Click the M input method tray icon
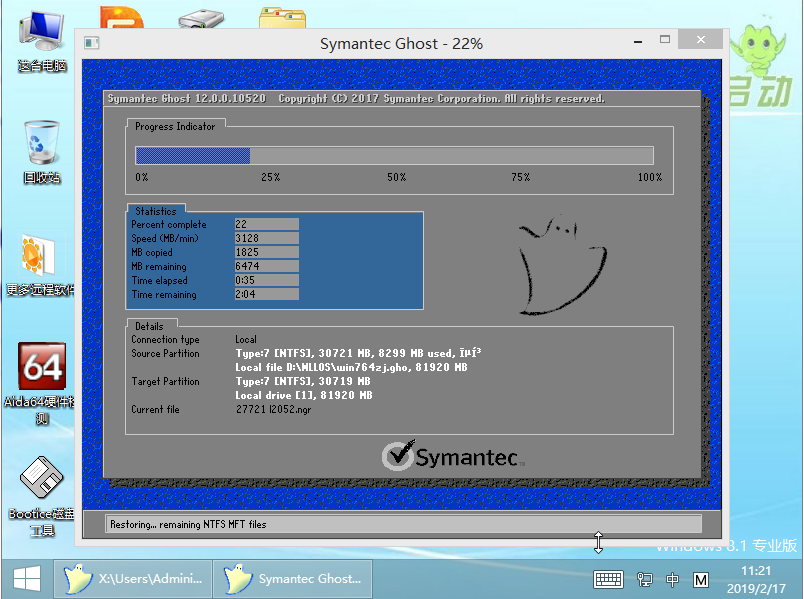The width and height of the screenshot is (804, 599). point(701,579)
